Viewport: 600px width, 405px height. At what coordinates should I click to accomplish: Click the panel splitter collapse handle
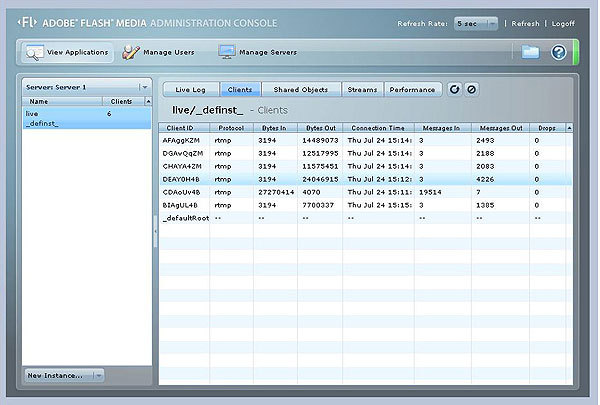(155, 231)
